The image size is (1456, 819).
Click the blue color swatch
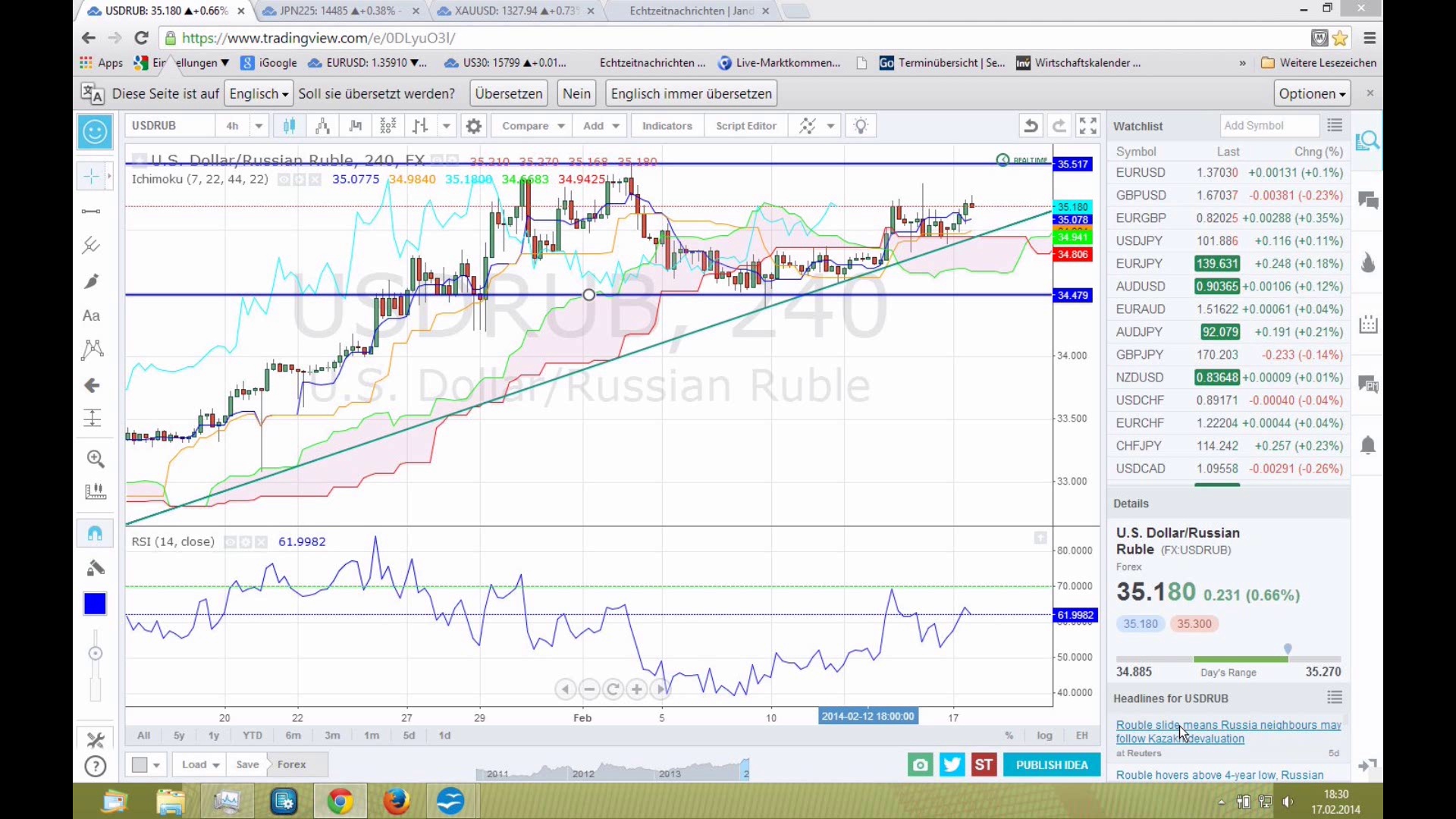click(x=96, y=604)
